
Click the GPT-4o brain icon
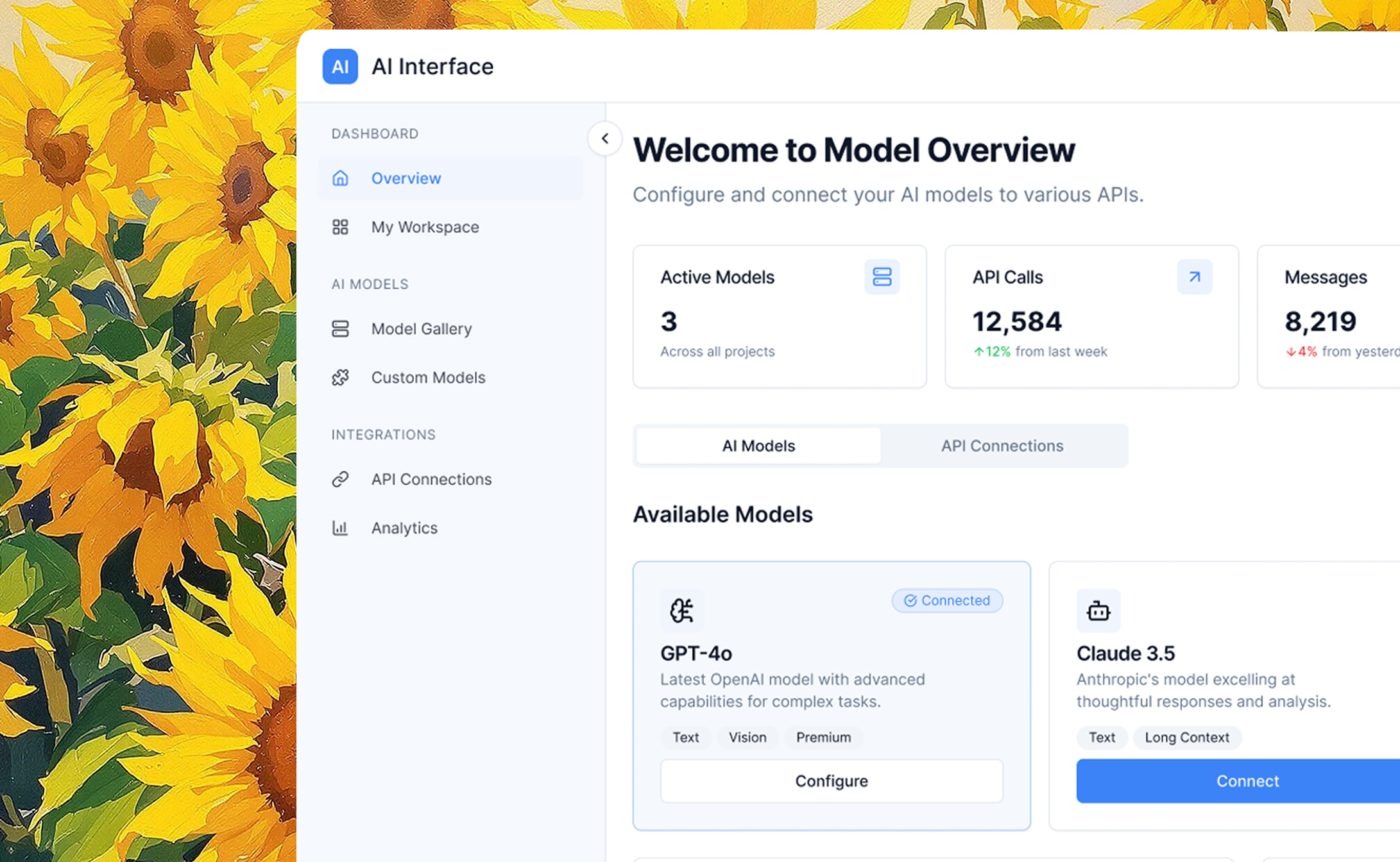tap(682, 611)
